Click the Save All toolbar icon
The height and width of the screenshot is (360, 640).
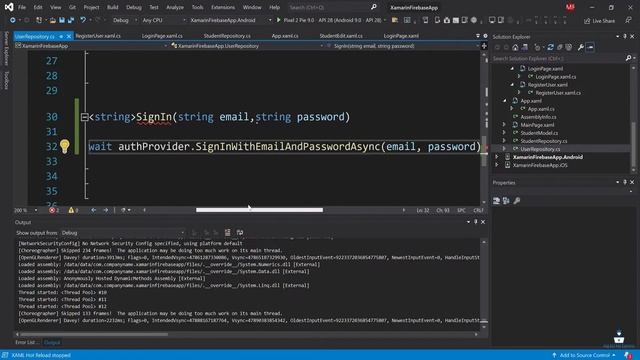pyautogui.click(x=71, y=20)
